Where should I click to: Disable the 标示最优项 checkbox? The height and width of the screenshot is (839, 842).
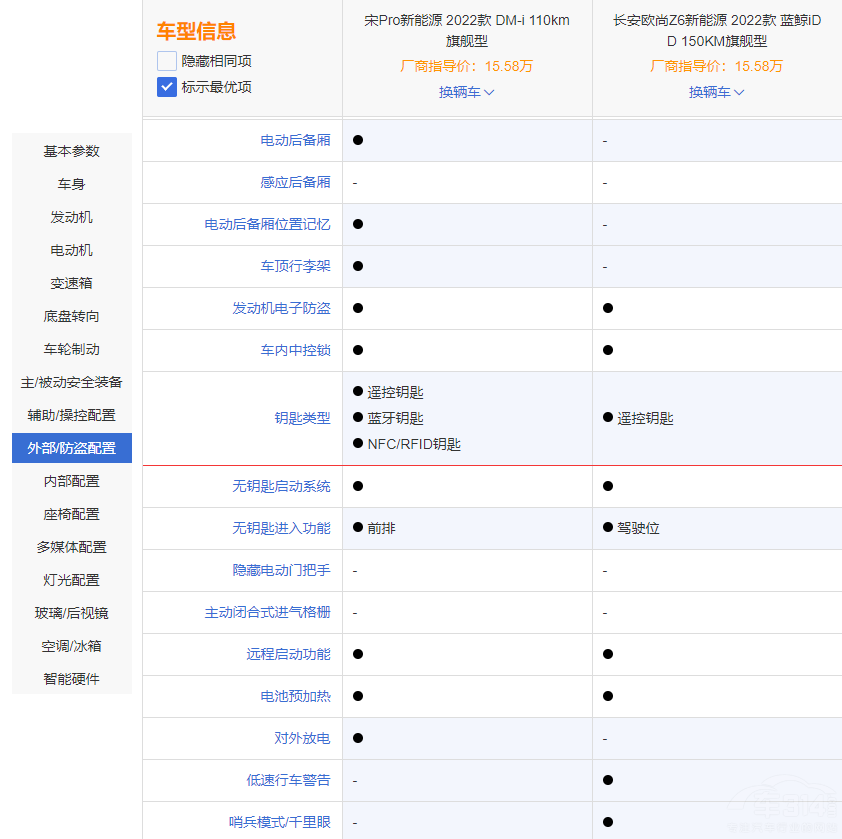167,87
